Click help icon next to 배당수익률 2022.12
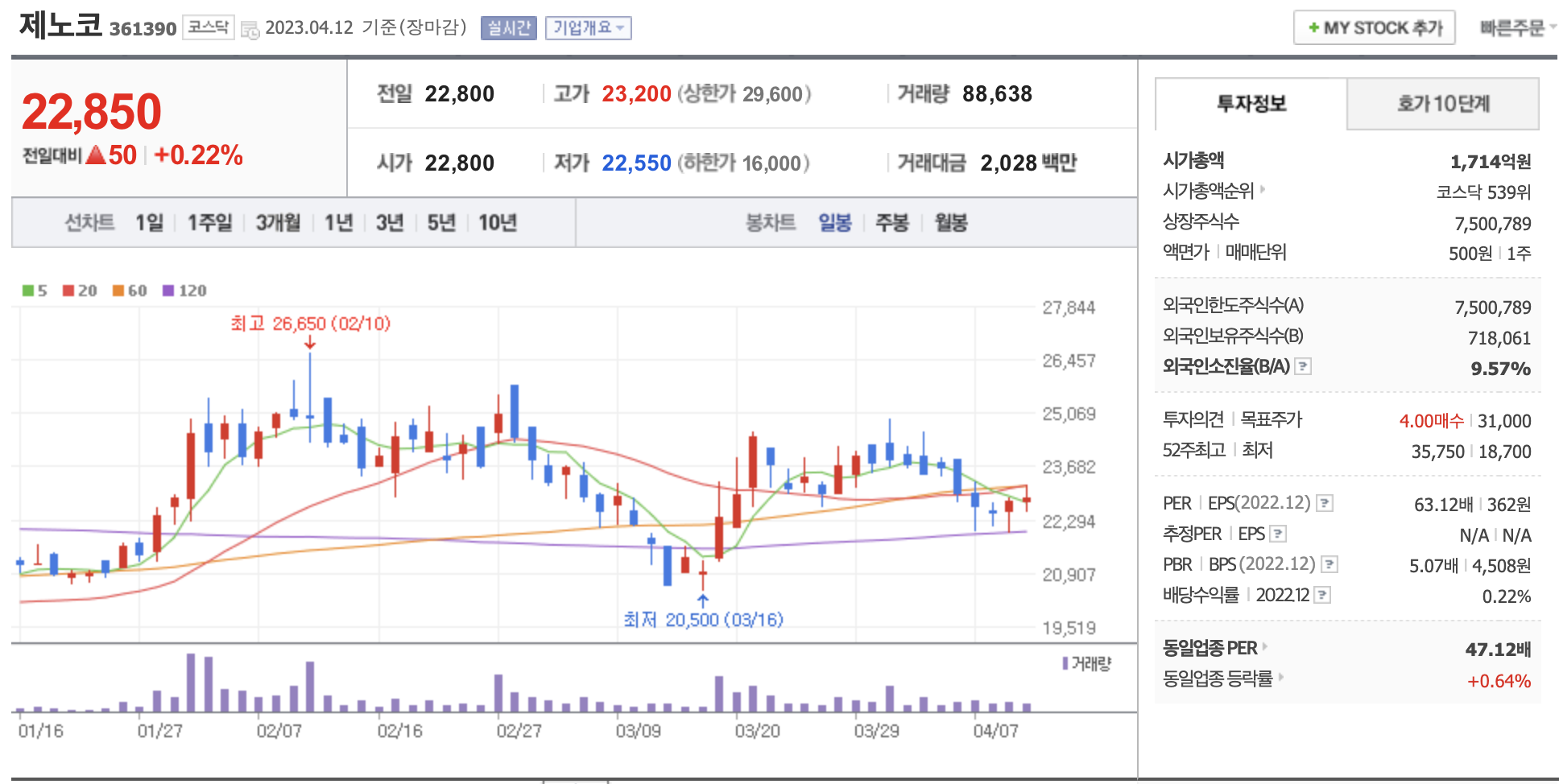The image size is (1559, 784). 1322,596
